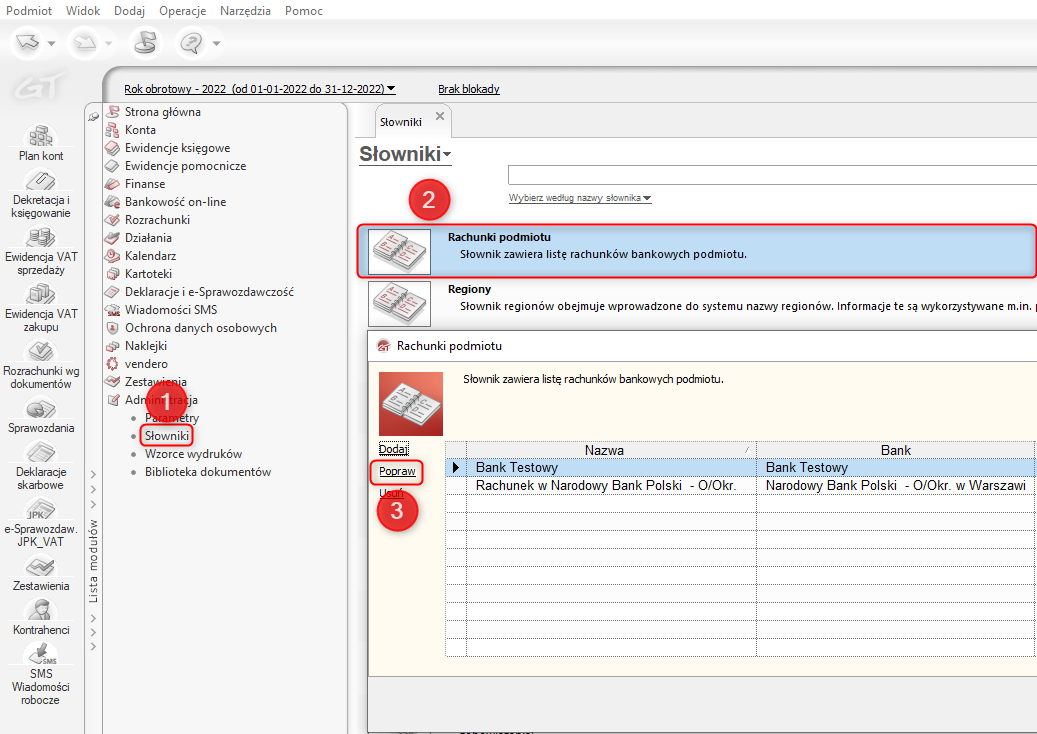Open the Plan kont module icon

[x=41, y=138]
